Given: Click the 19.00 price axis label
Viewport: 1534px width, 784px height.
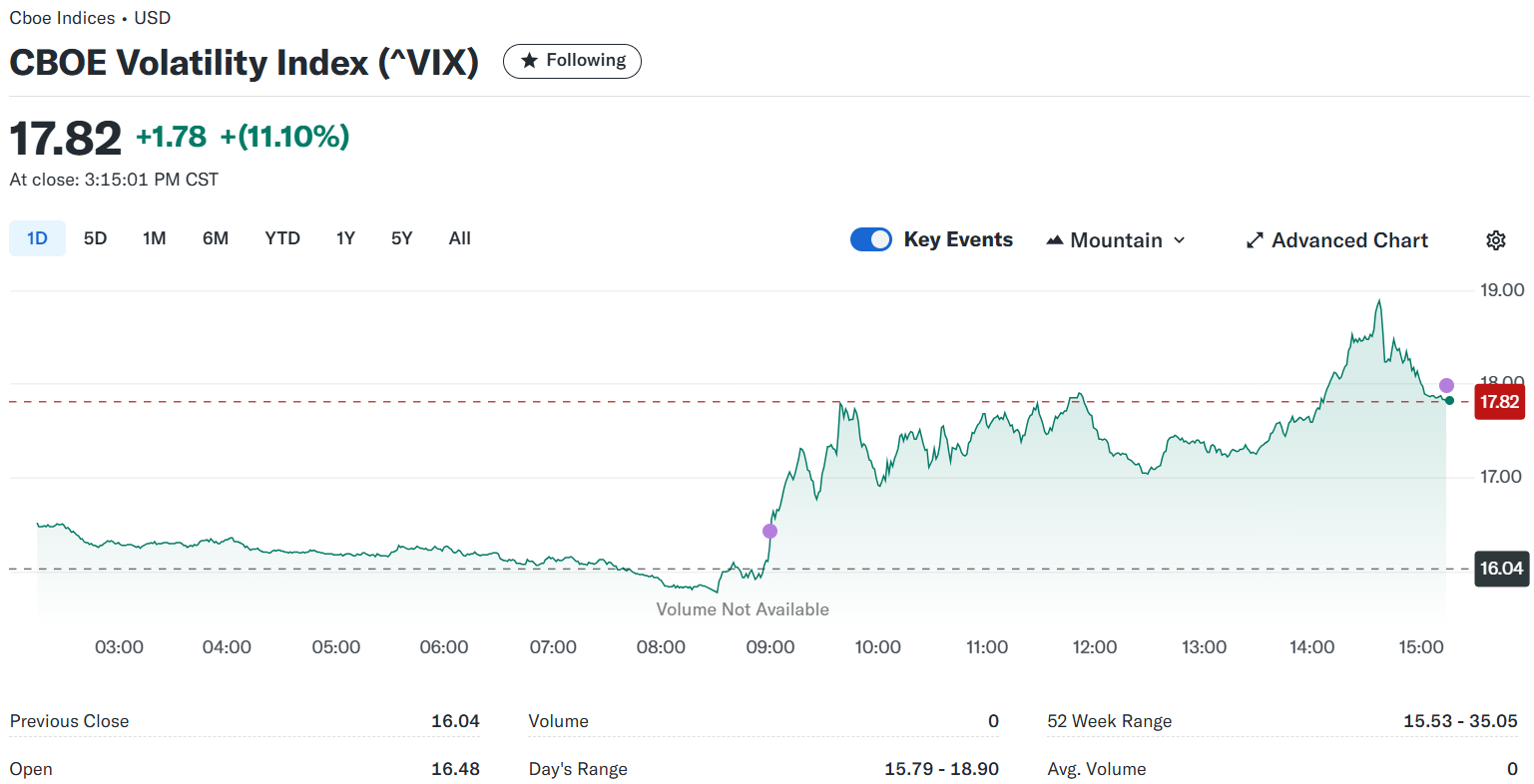Looking at the screenshot, I should pyautogui.click(x=1502, y=290).
